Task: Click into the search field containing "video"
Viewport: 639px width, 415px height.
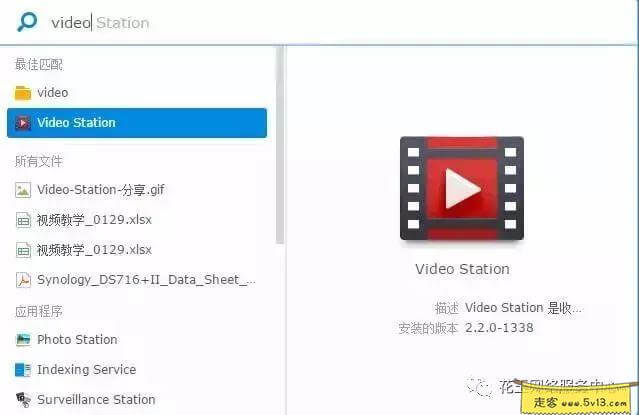Action: [300, 22]
